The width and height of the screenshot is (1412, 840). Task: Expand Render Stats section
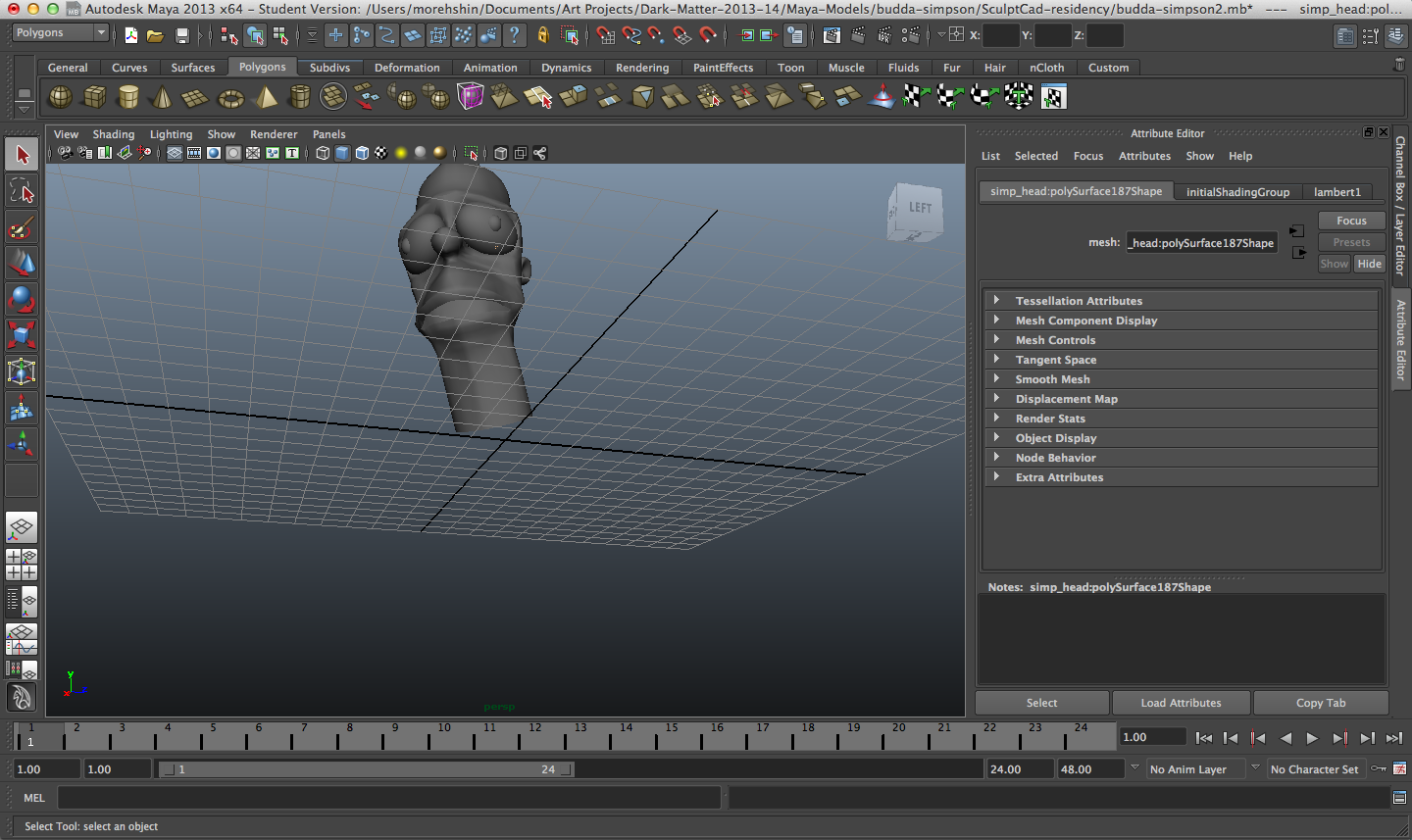(1181, 419)
